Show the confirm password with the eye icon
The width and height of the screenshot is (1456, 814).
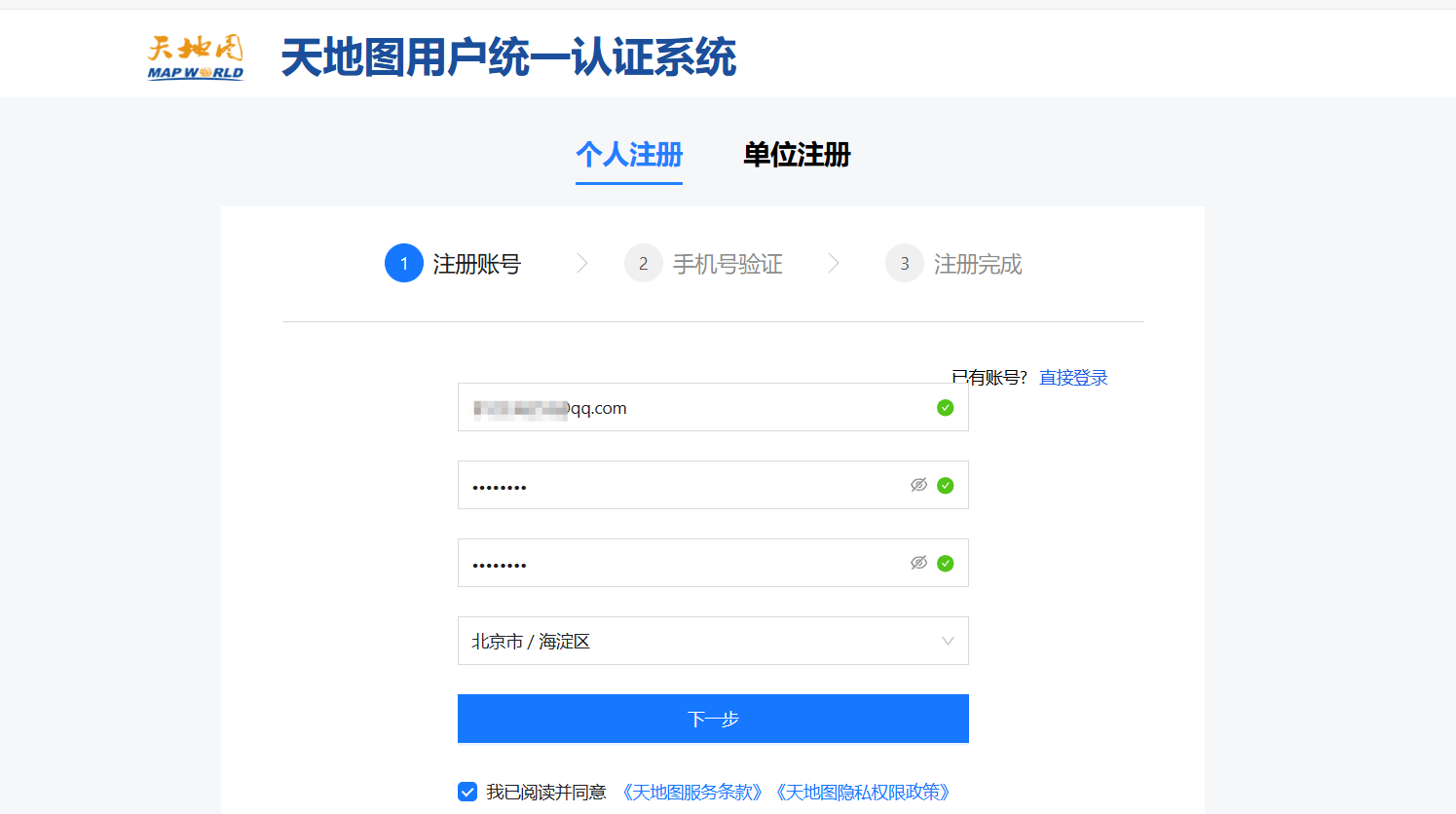point(918,563)
